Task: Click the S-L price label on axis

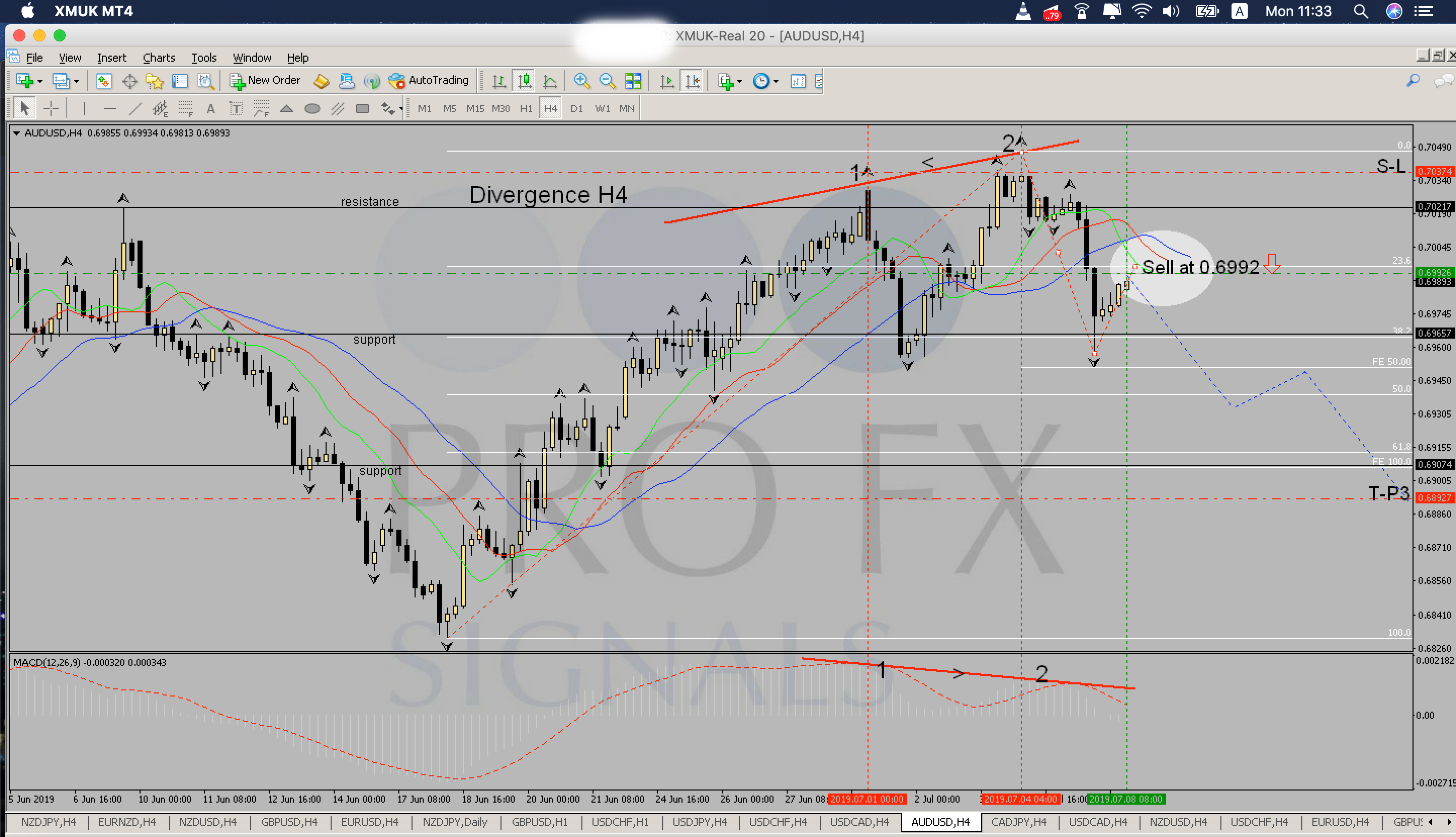Action: (x=1434, y=171)
